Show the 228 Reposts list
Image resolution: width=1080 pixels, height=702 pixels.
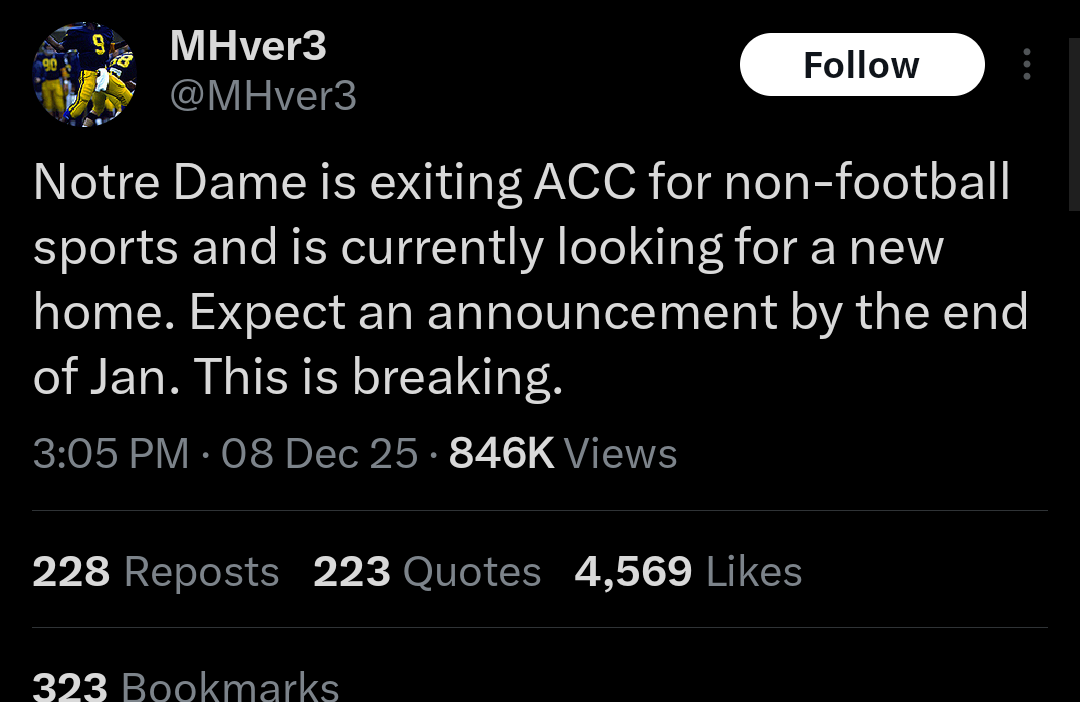(155, 572)
